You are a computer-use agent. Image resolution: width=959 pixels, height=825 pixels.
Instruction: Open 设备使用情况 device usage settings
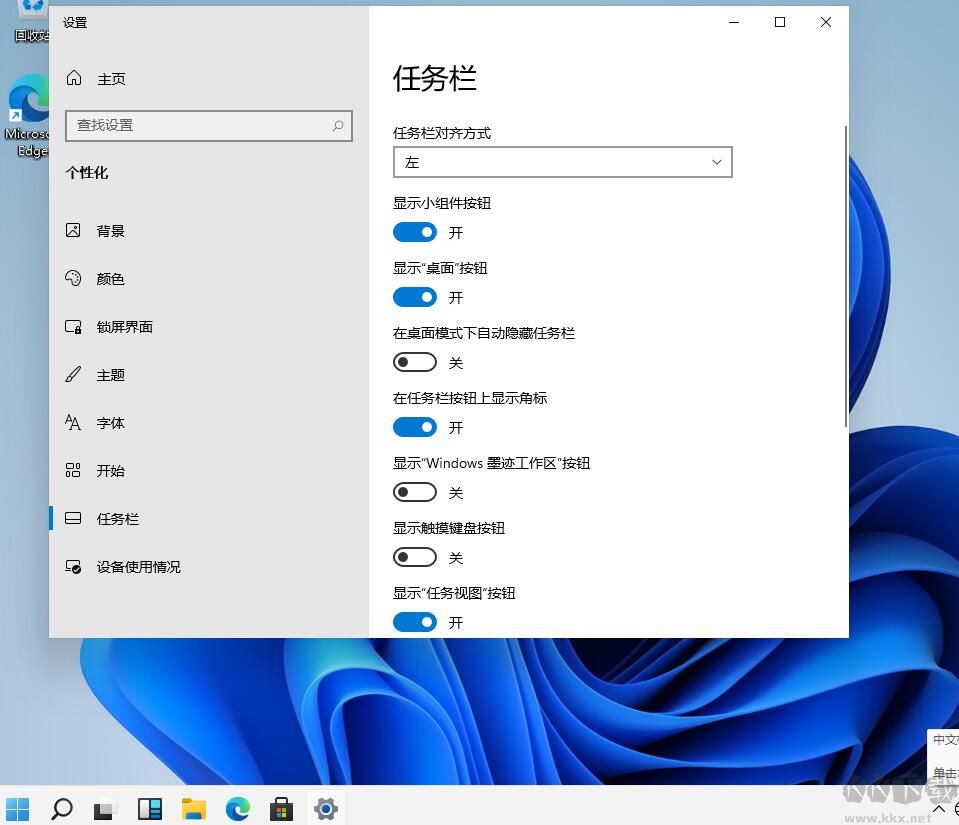pos(139,567)
